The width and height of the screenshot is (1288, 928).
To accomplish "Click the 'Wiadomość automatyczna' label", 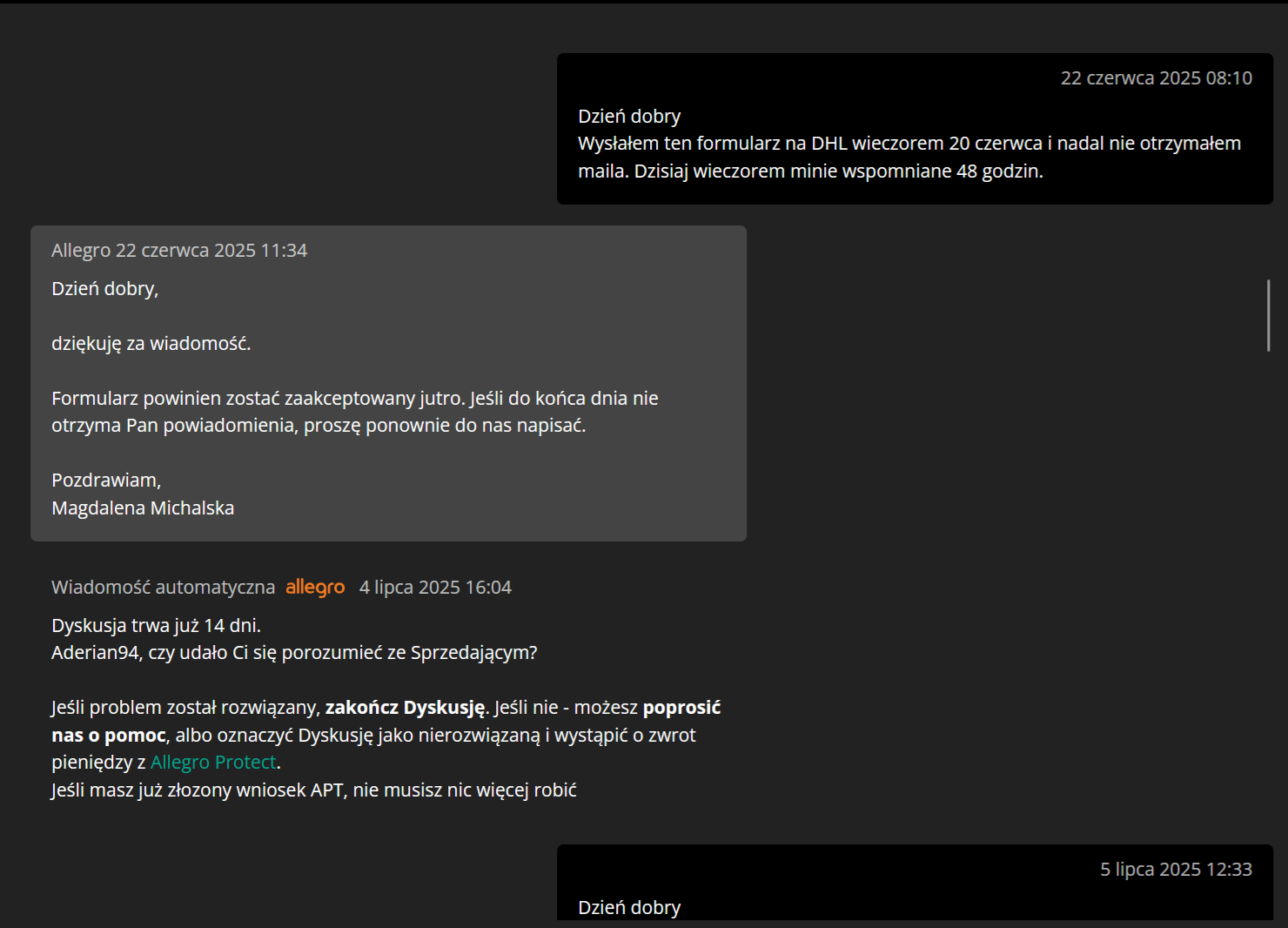I will pos(163,588).
